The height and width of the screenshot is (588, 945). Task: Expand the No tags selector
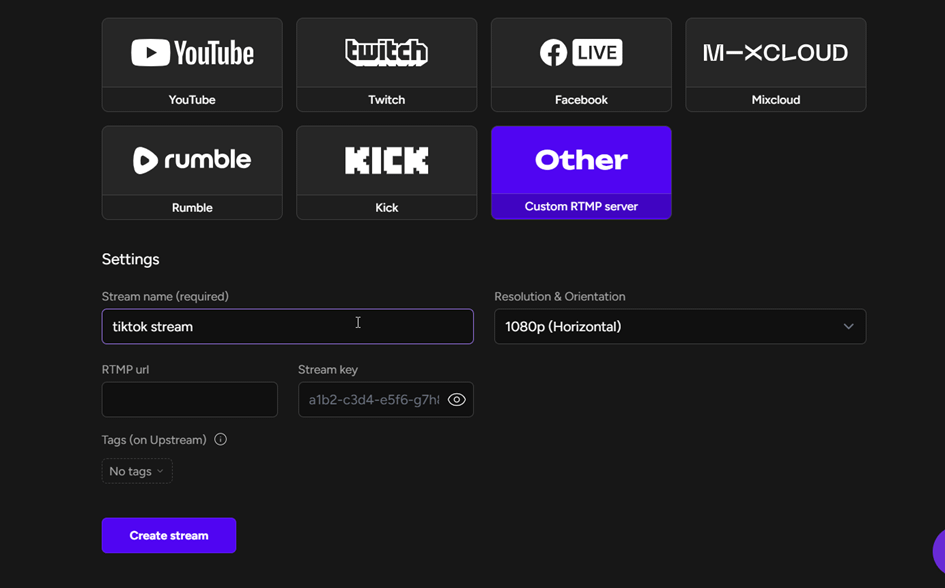click(136, 471)
